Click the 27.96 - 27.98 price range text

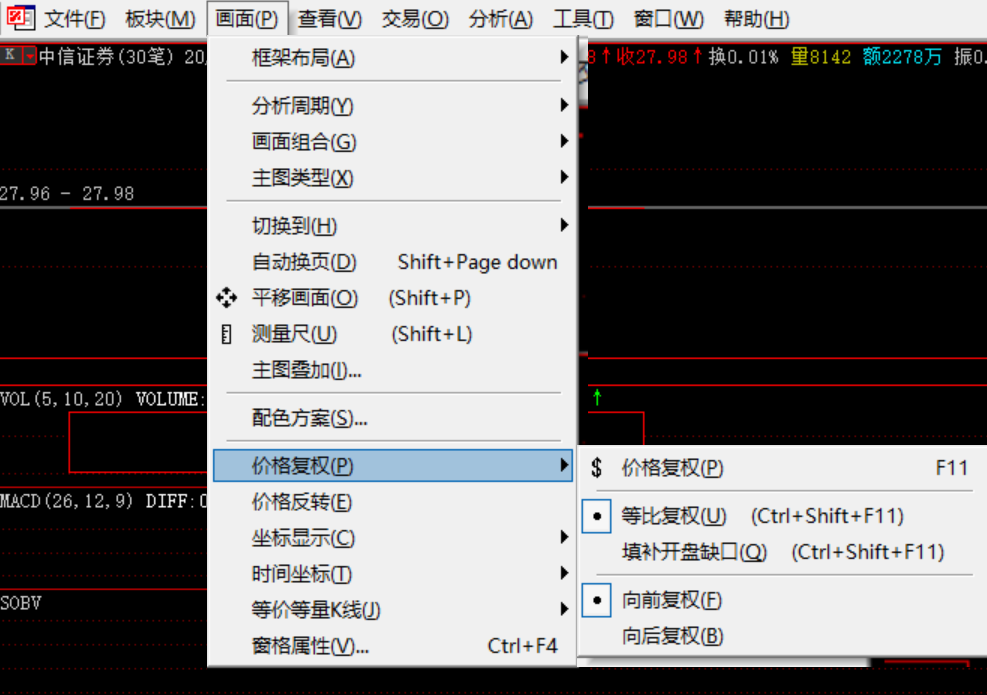coord(67,193)
